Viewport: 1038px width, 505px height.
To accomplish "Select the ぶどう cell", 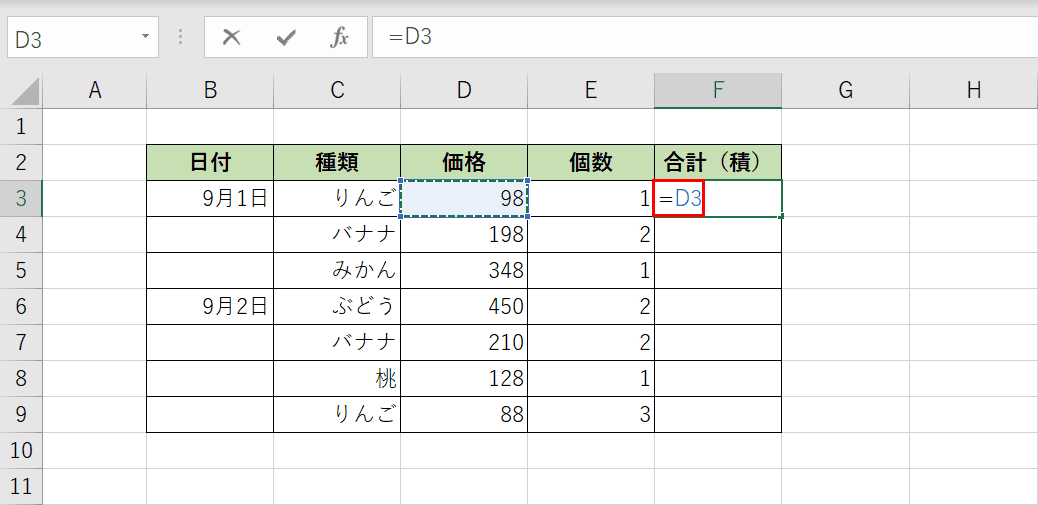I will (x=337, y=306).
